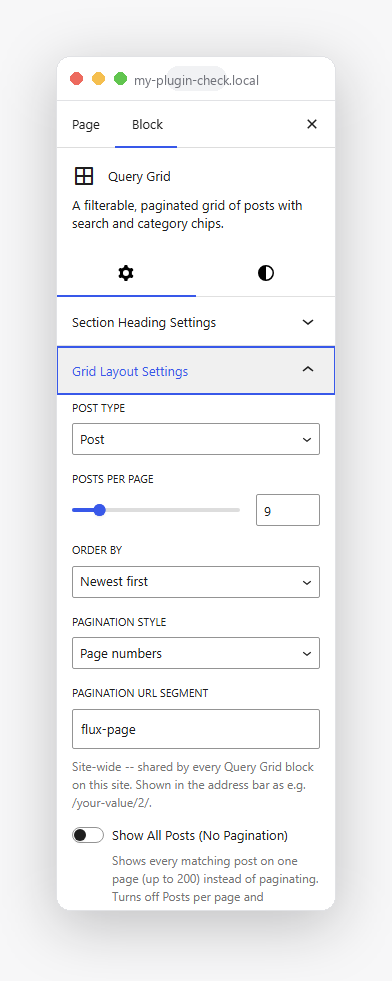Screen dimensions: 392x981
Task: Open the half-circle Styles tab
Action: [x=266, y=273]
